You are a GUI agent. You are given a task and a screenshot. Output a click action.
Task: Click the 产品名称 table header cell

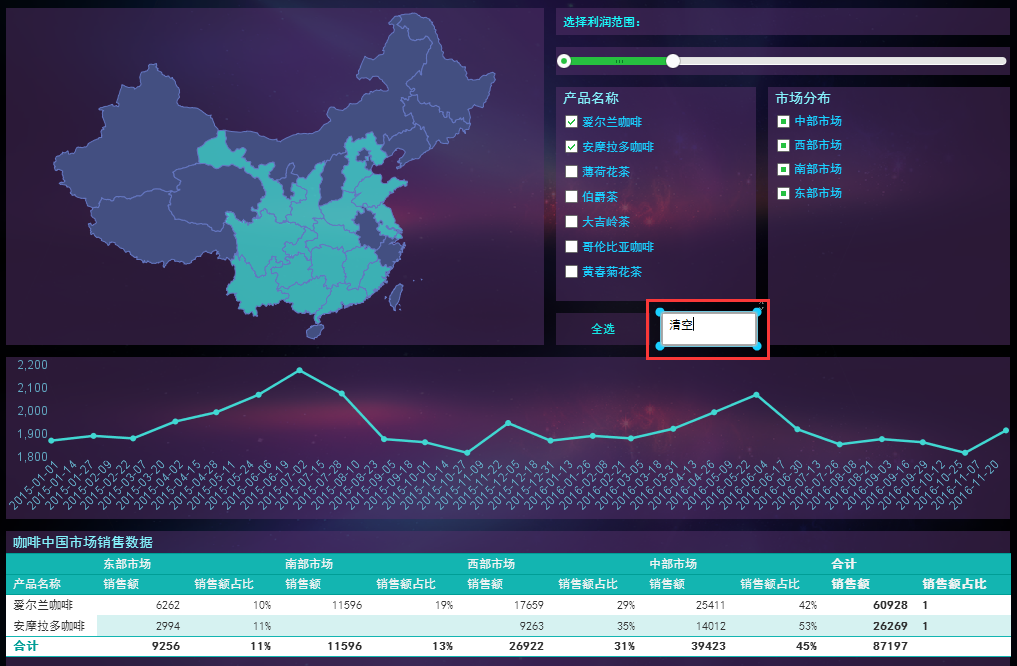pyautogui.click(x=37, y=584)
